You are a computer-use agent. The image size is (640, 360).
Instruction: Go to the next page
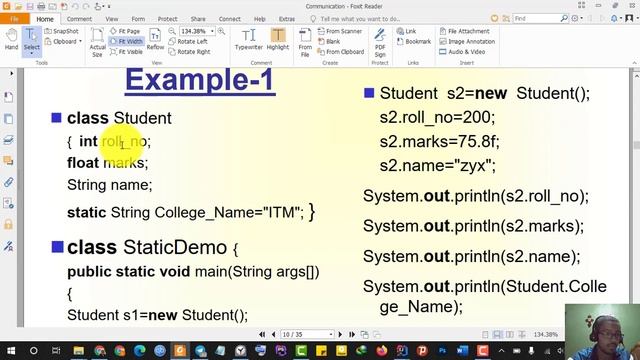(x=340, y=334)
